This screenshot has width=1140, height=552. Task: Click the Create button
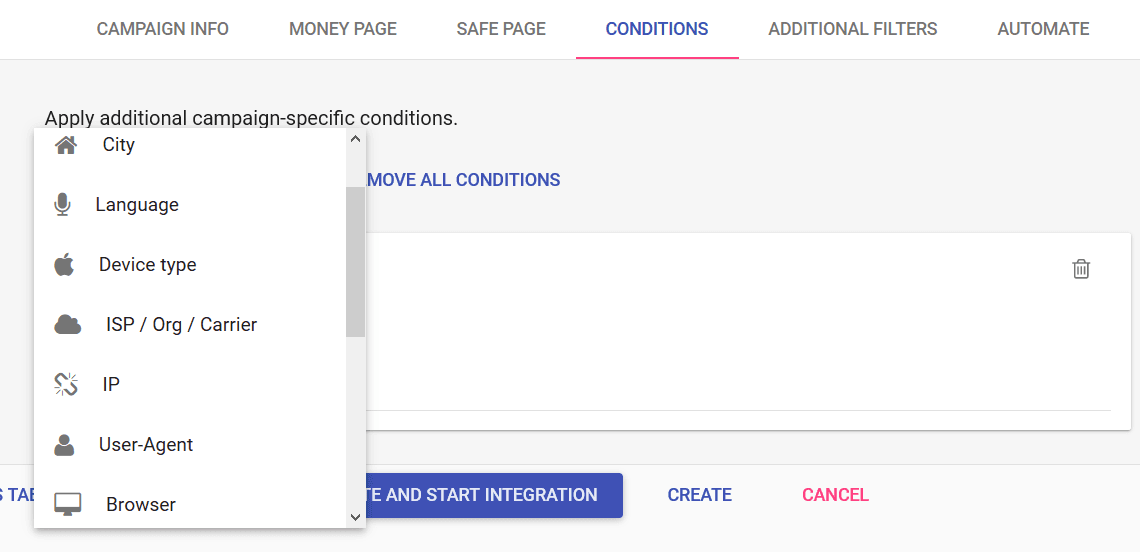pos(699,495)
